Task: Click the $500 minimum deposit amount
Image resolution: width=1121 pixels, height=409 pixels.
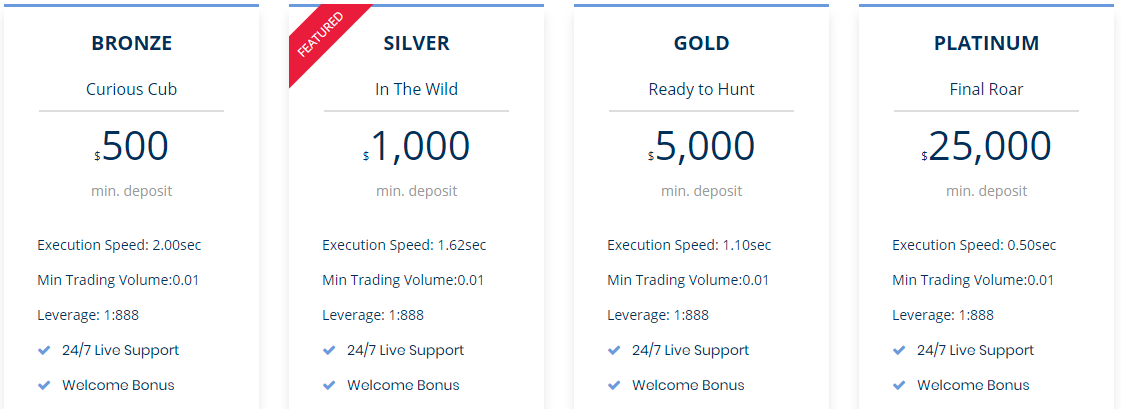Action: 132,146
